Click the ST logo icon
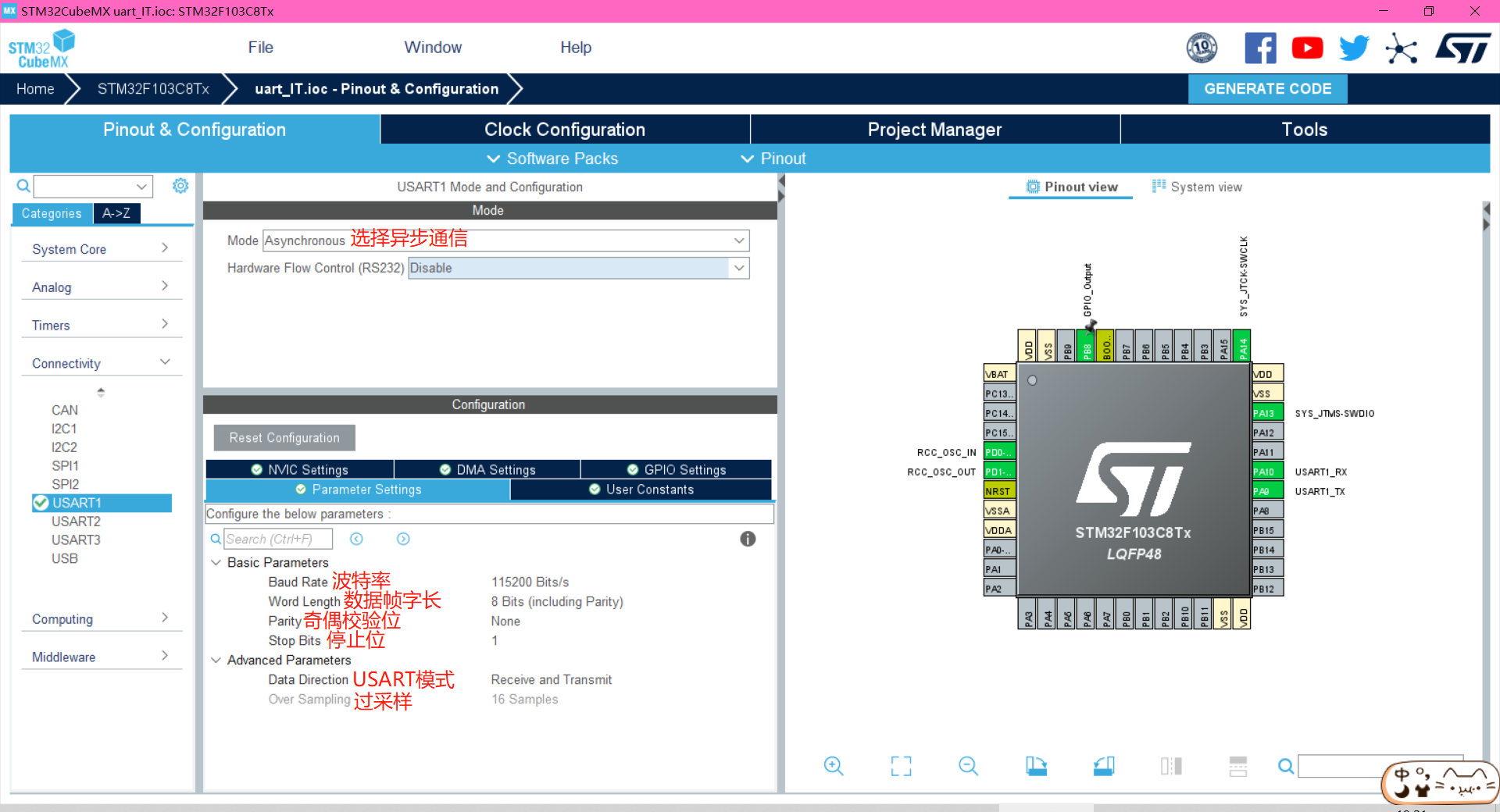Viewport: 1500px width, 812px height. click(x=1462, y=48)
